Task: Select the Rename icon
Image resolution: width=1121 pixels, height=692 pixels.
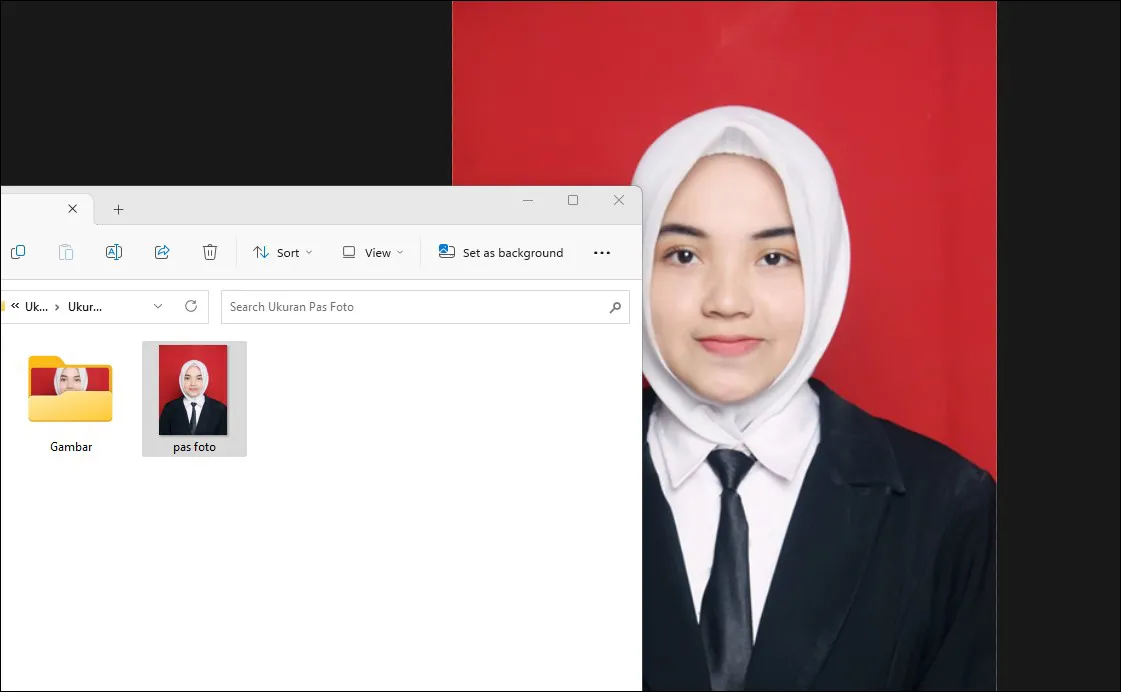Action: tap(113, 252)
